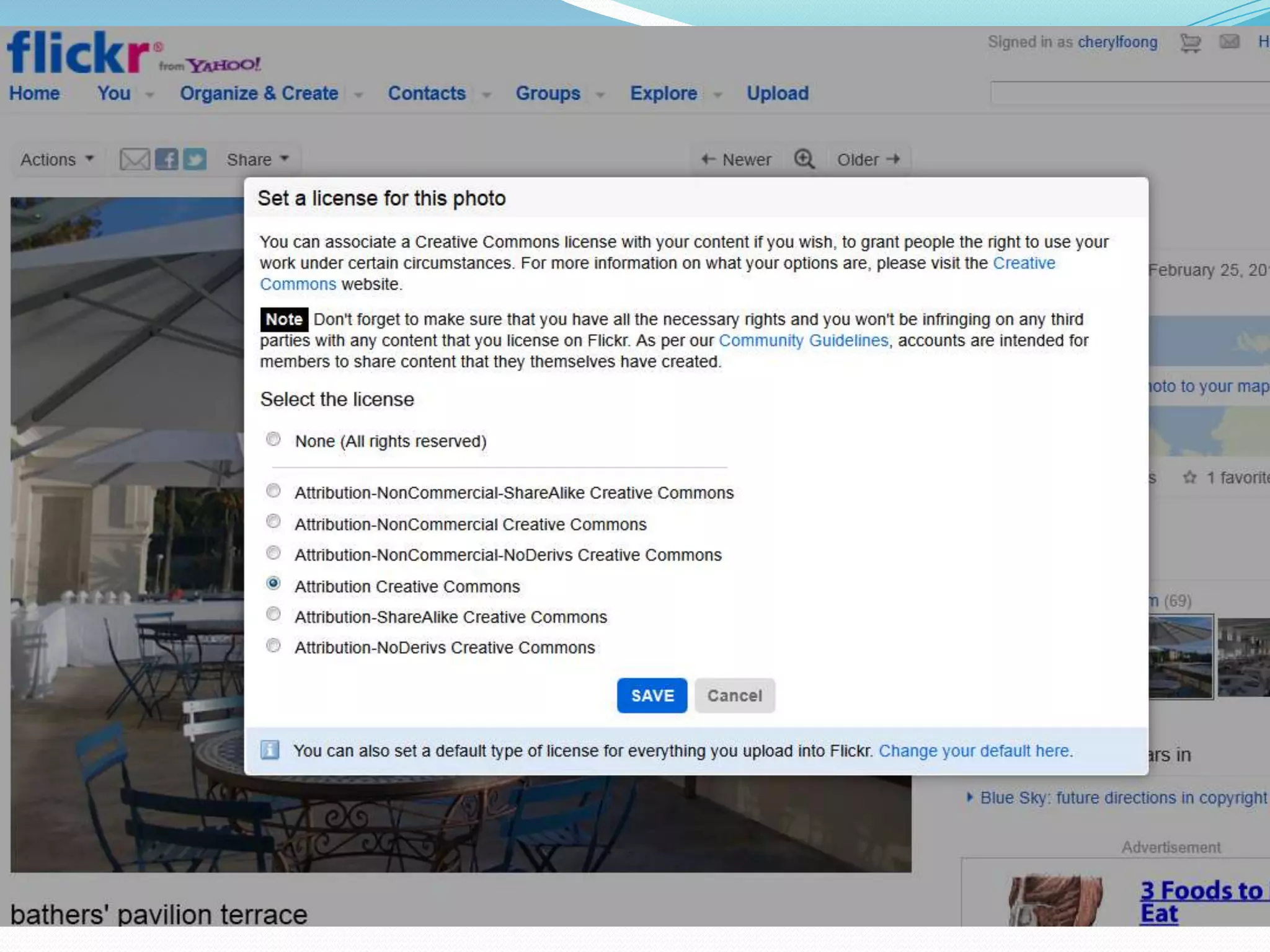
Task: Click the favorite star icon
Action: click(1189, 477)
